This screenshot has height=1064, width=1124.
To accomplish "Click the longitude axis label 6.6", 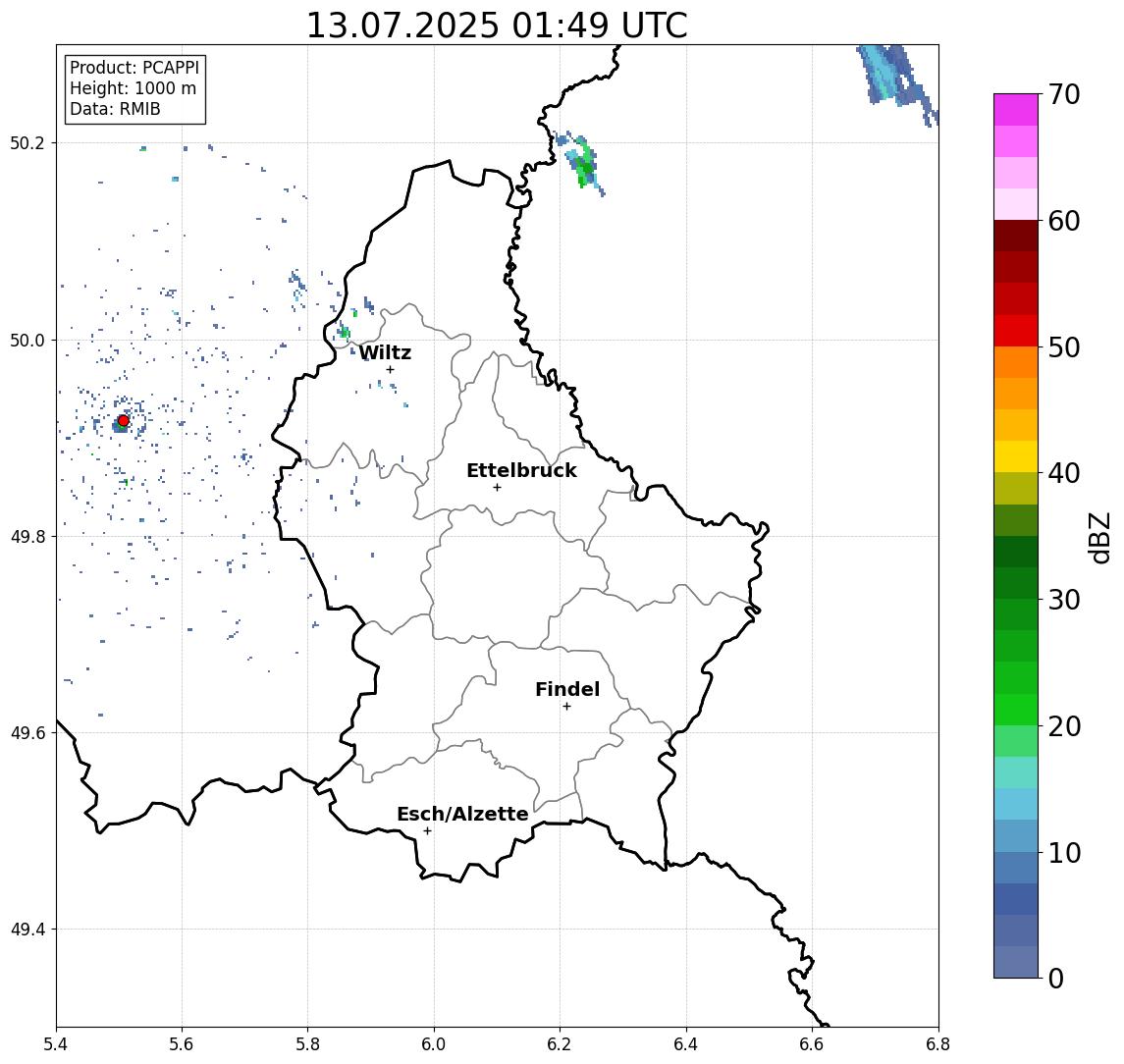I will coord(812,1044).
